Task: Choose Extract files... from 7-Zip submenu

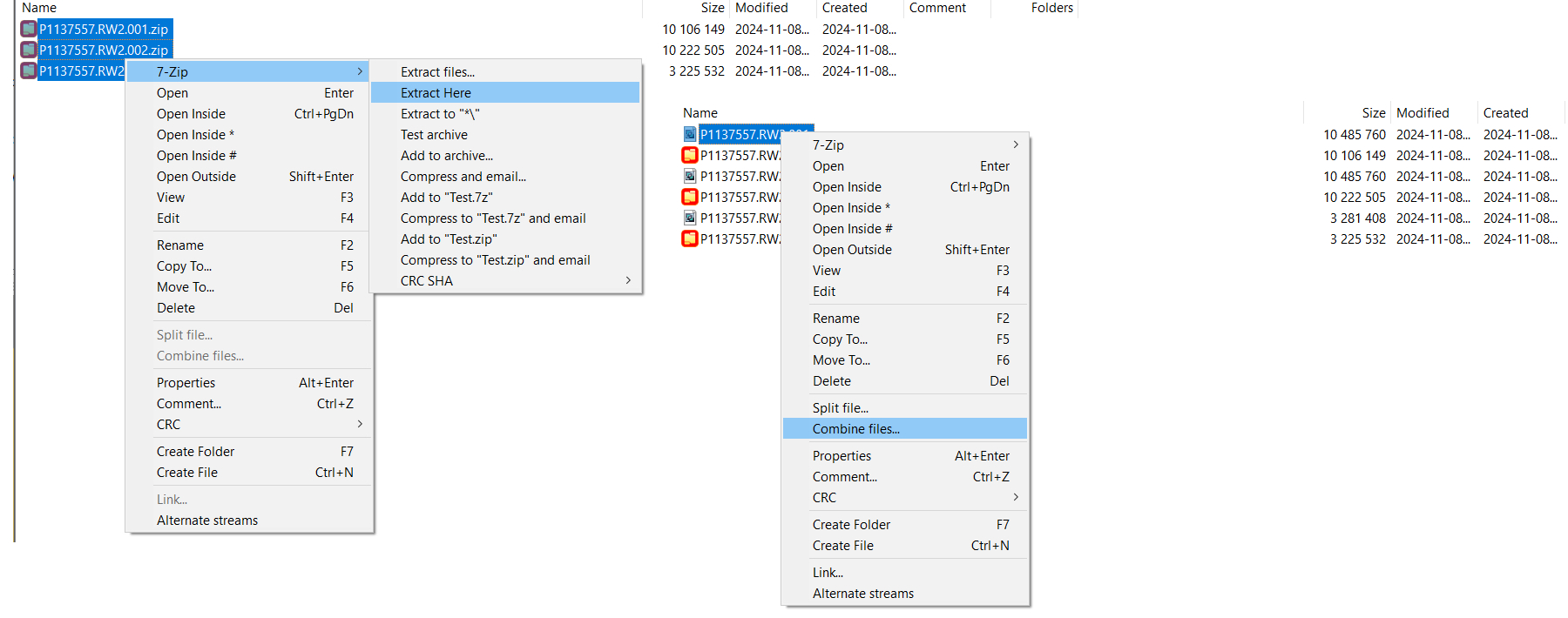Action: coord(505,71)
